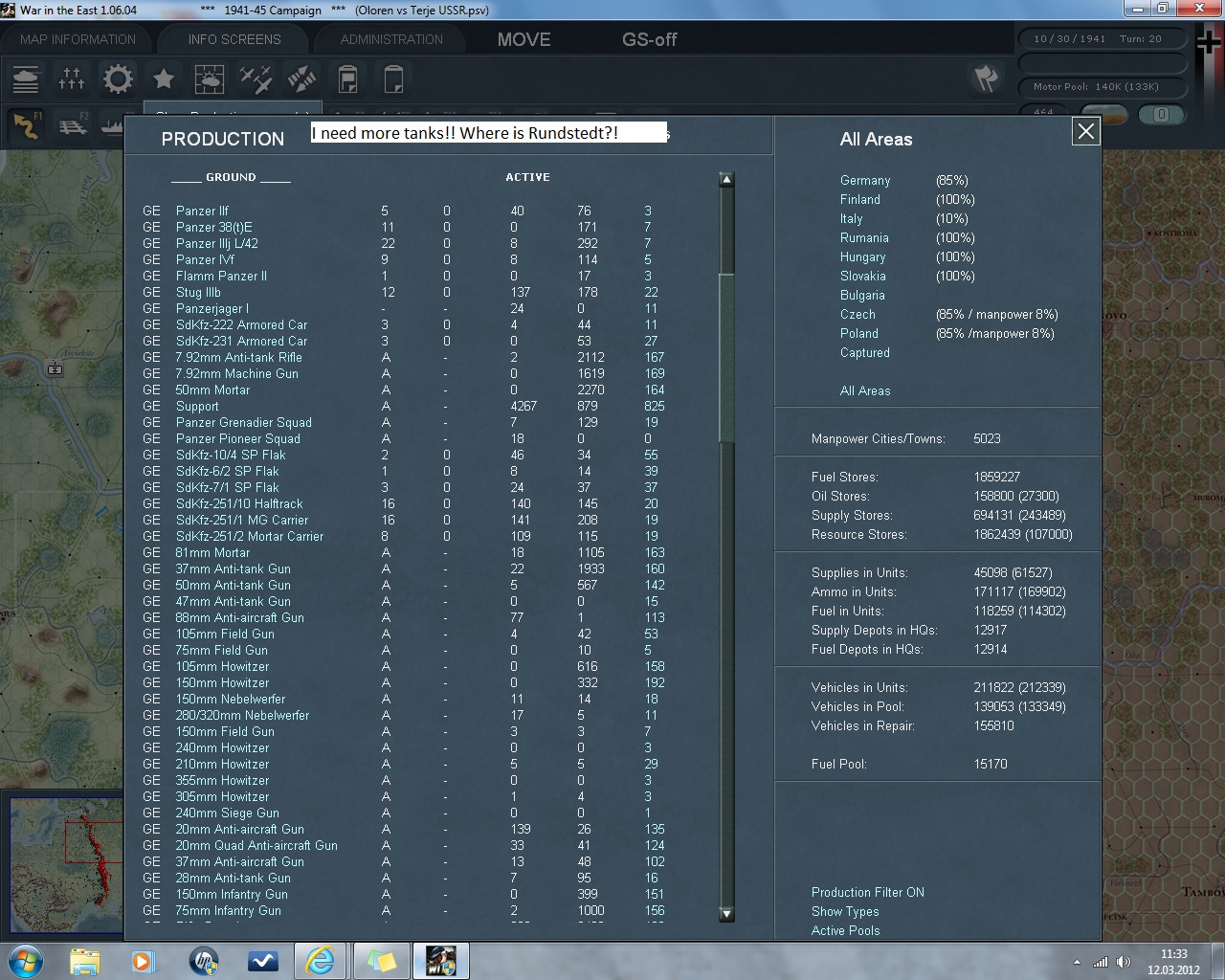
Task: Open Windows Explorer from the taskbar
Action: pyautogui.click(x=85, y=961)
